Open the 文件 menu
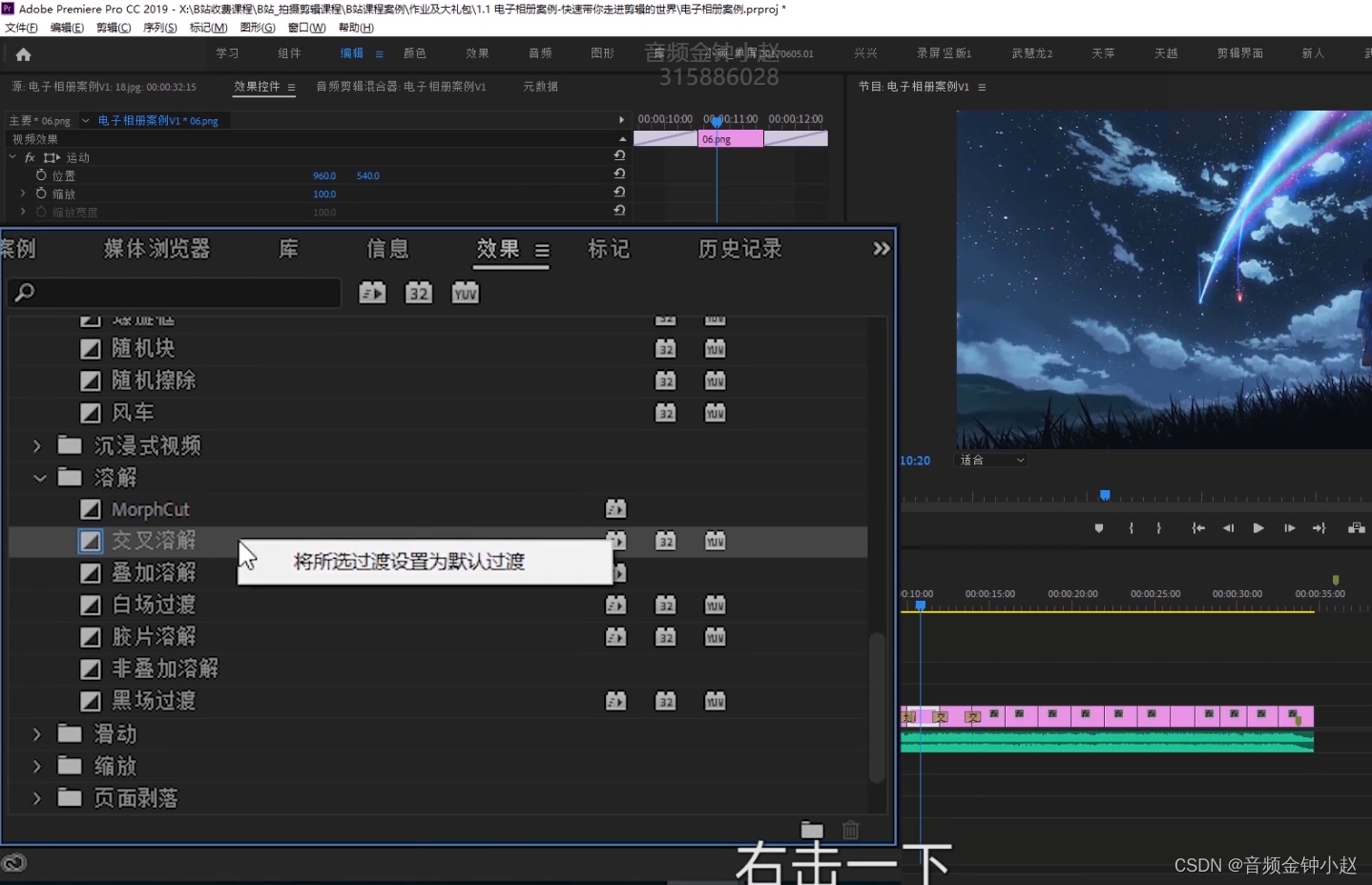Image resolution: width=1372 pixels, height=885 pixels. 21,28
